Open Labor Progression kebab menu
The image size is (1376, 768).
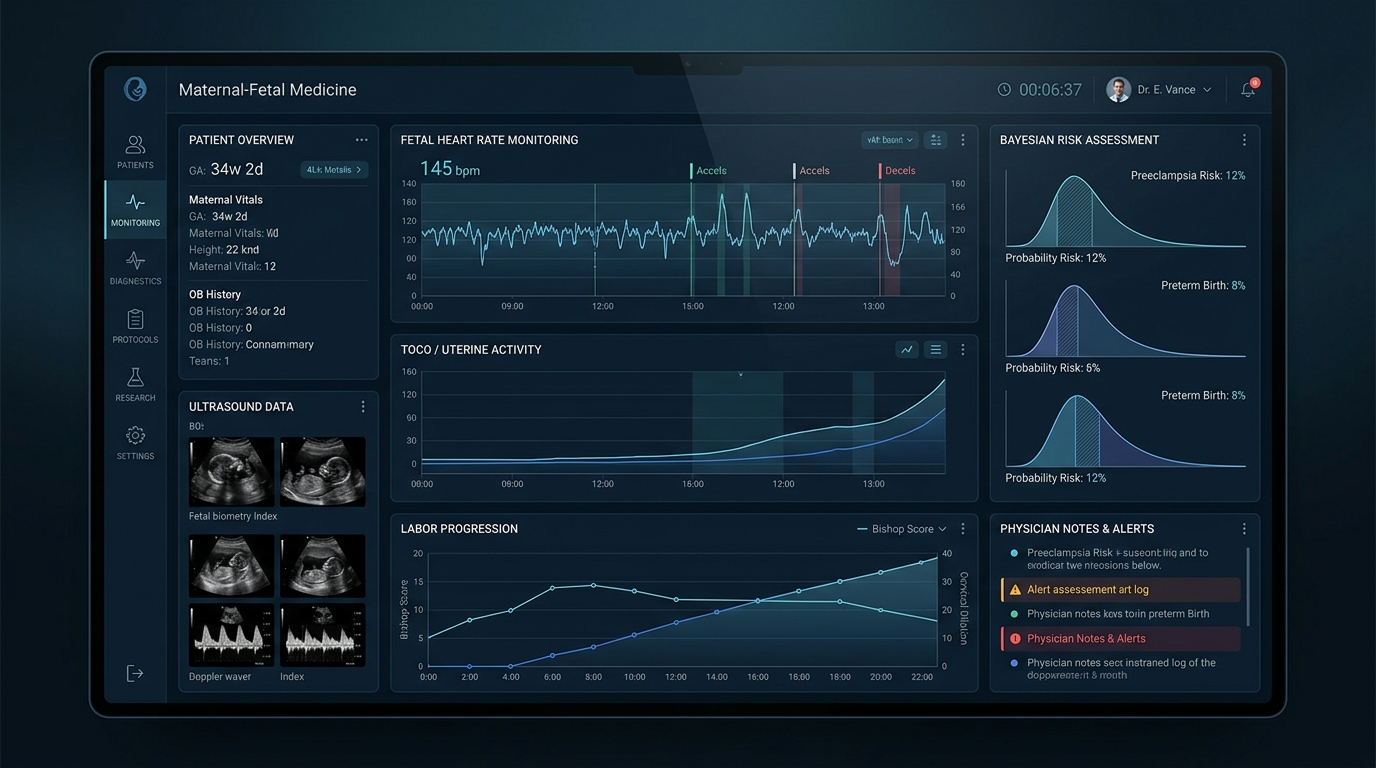(x=962, y=529)
